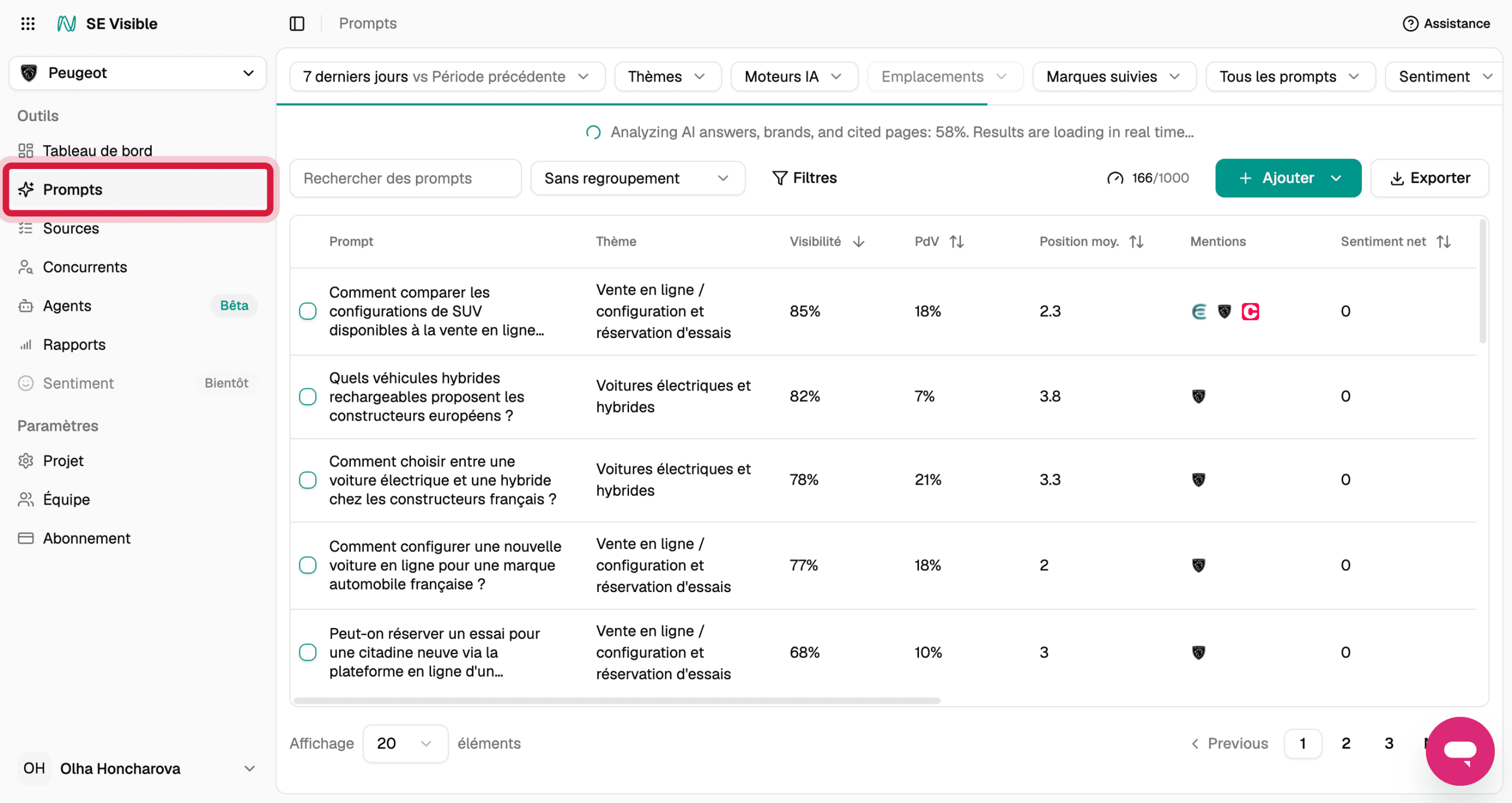The image size is (1512, 803).
Task: Click the Exporter button
Action: click(1429, 178)
